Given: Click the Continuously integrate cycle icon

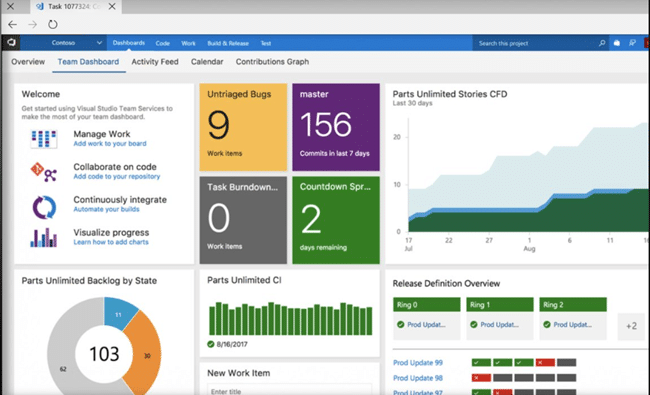Looking at the screenshot, I should (44, 207).
